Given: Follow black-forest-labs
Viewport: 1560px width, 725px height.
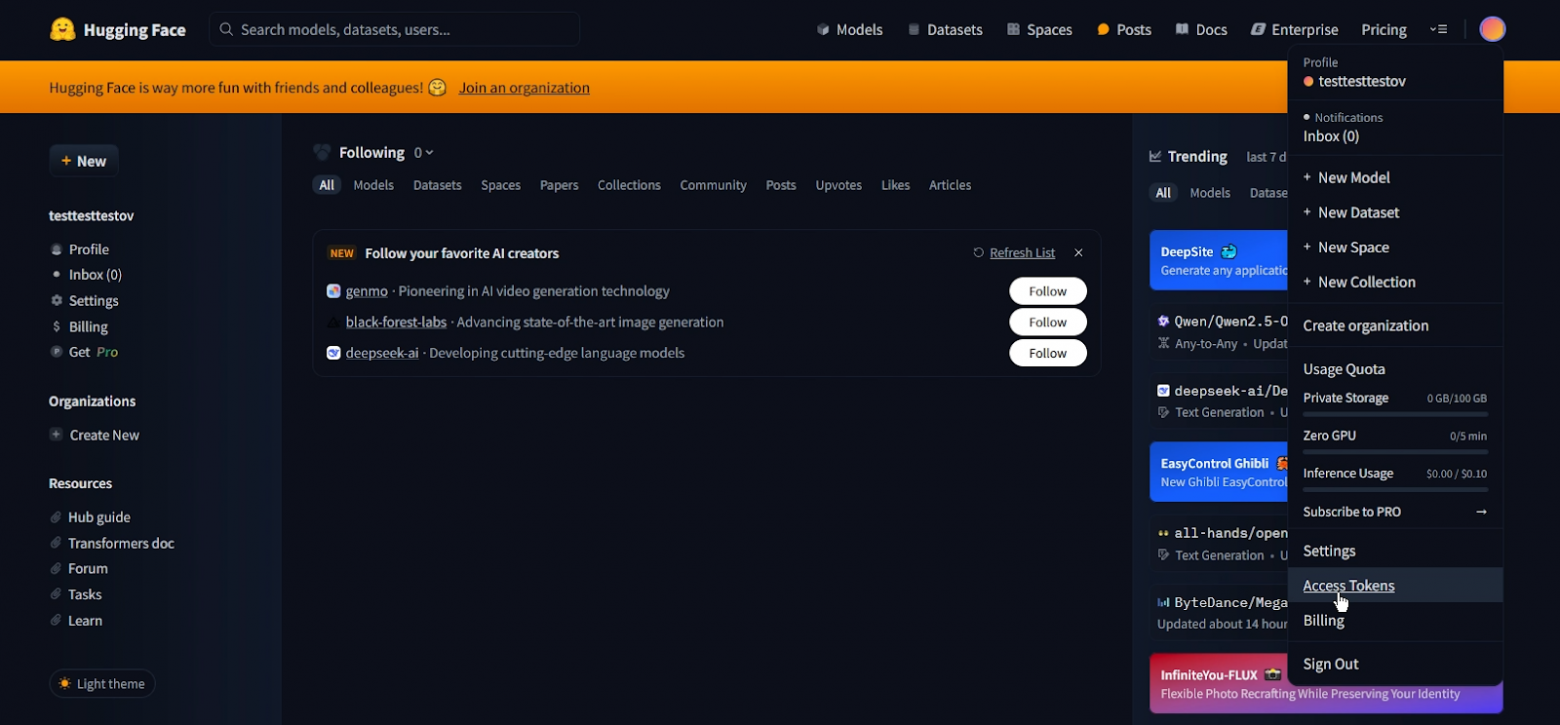Looking at the screenshot, I should click(x=1048, y=322).
